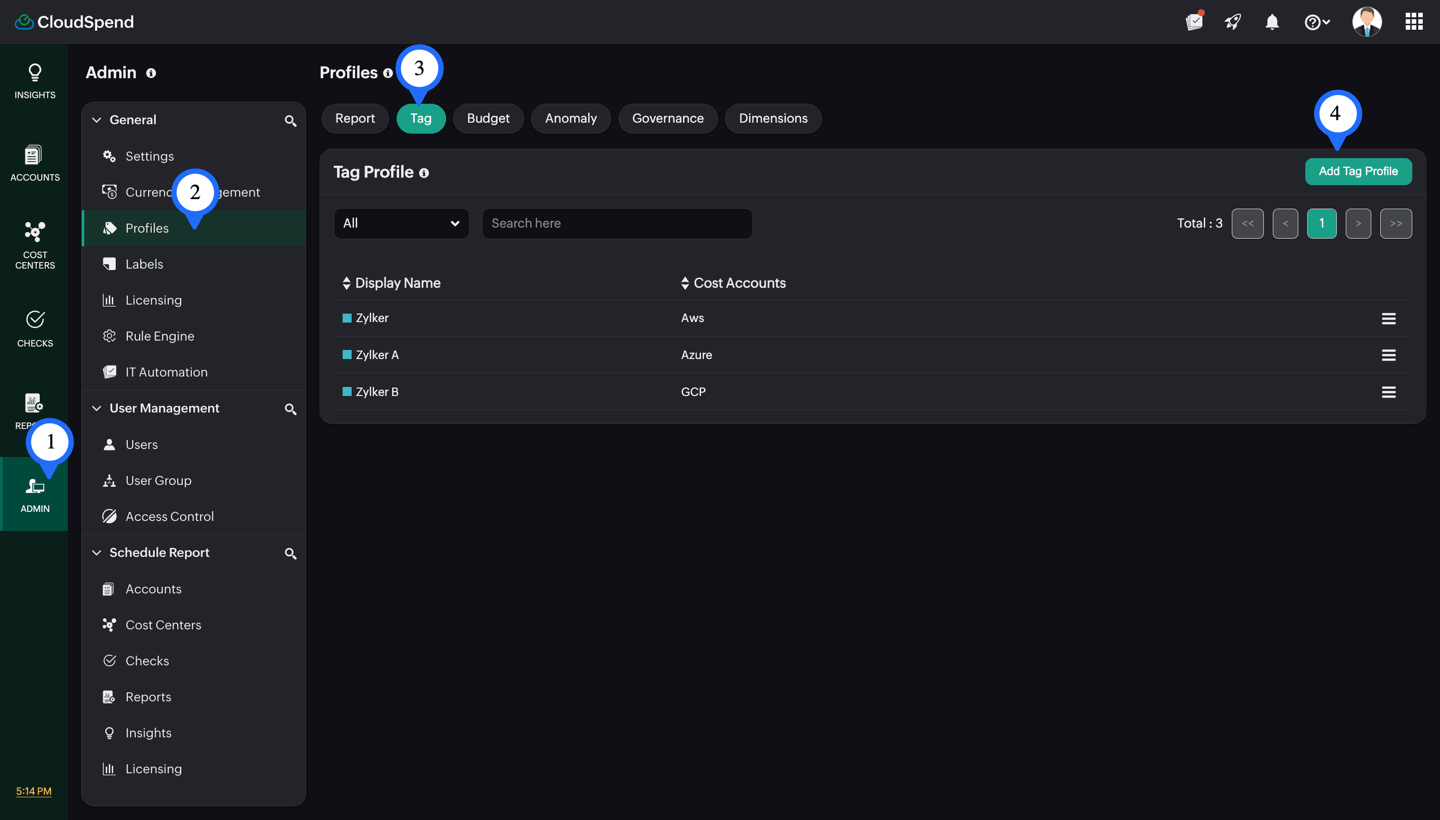Screen dimensions: 1440x820
Task: Click the 5:14 PM time link
Action: 34,791
